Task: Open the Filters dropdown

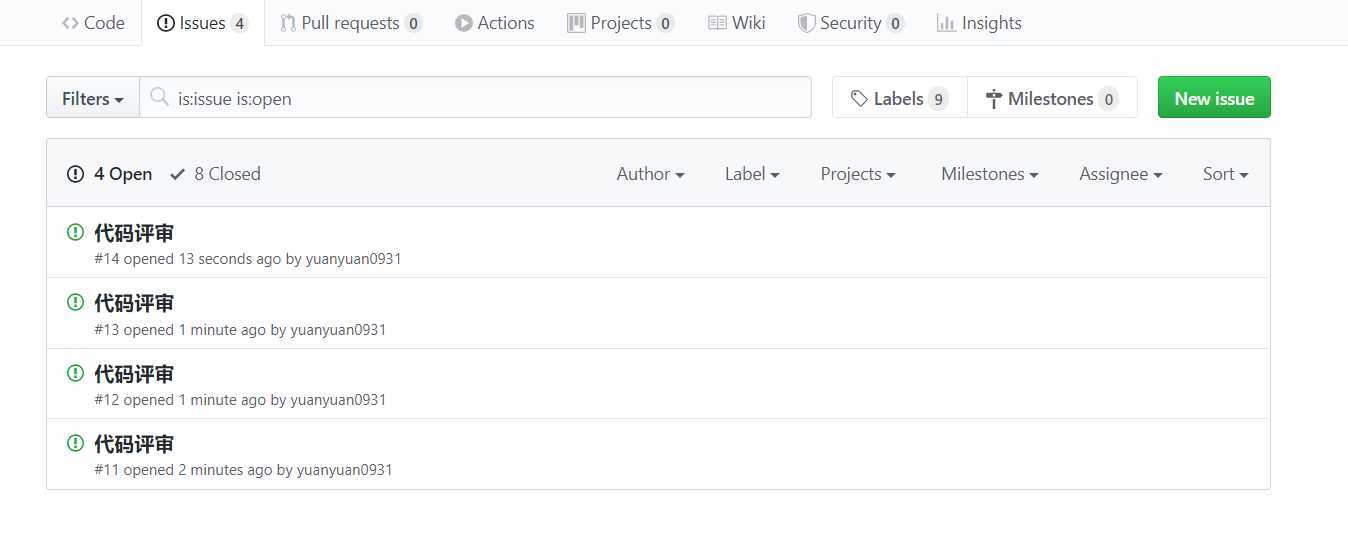Action: tap(93, 98)
